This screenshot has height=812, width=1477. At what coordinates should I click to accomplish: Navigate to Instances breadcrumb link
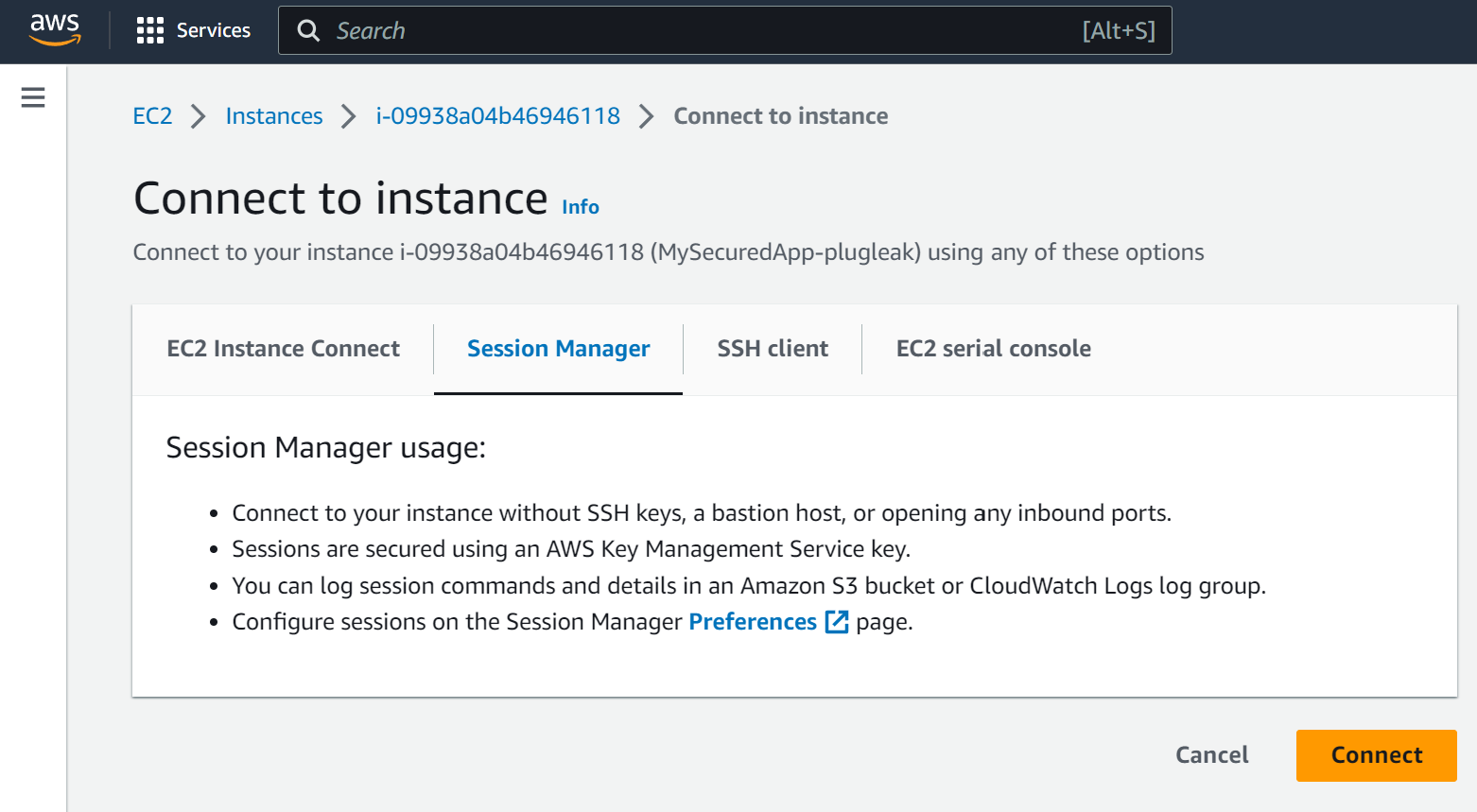click(274, 116)
